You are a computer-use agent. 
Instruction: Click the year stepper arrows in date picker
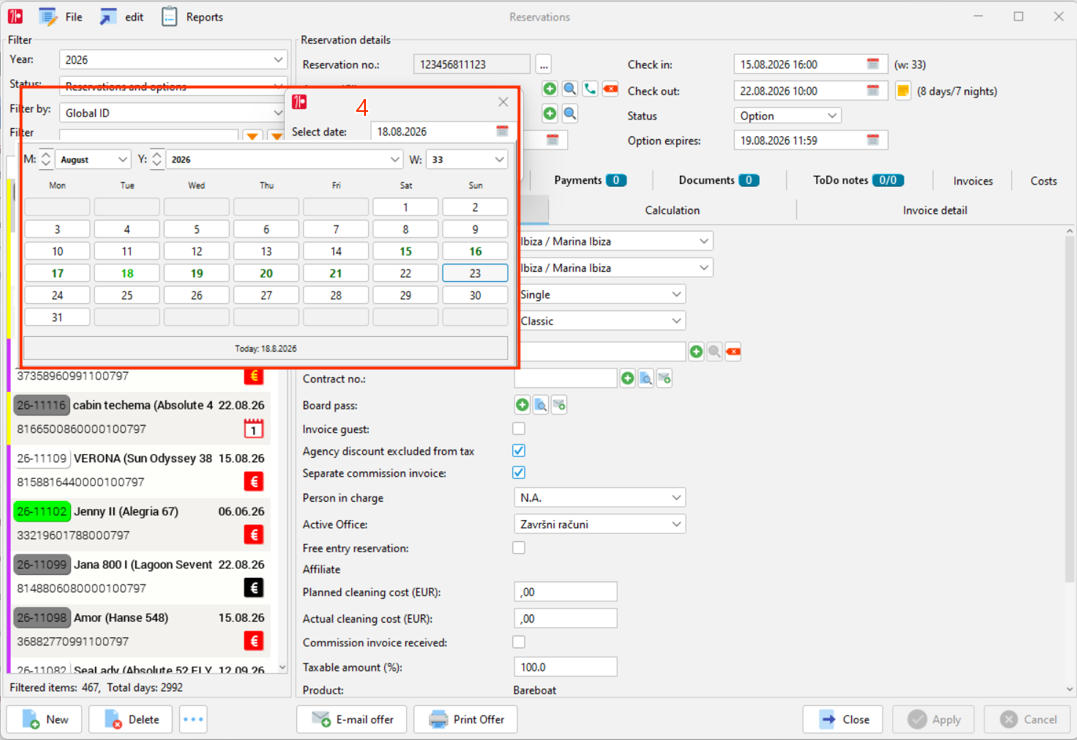[157, 159]
